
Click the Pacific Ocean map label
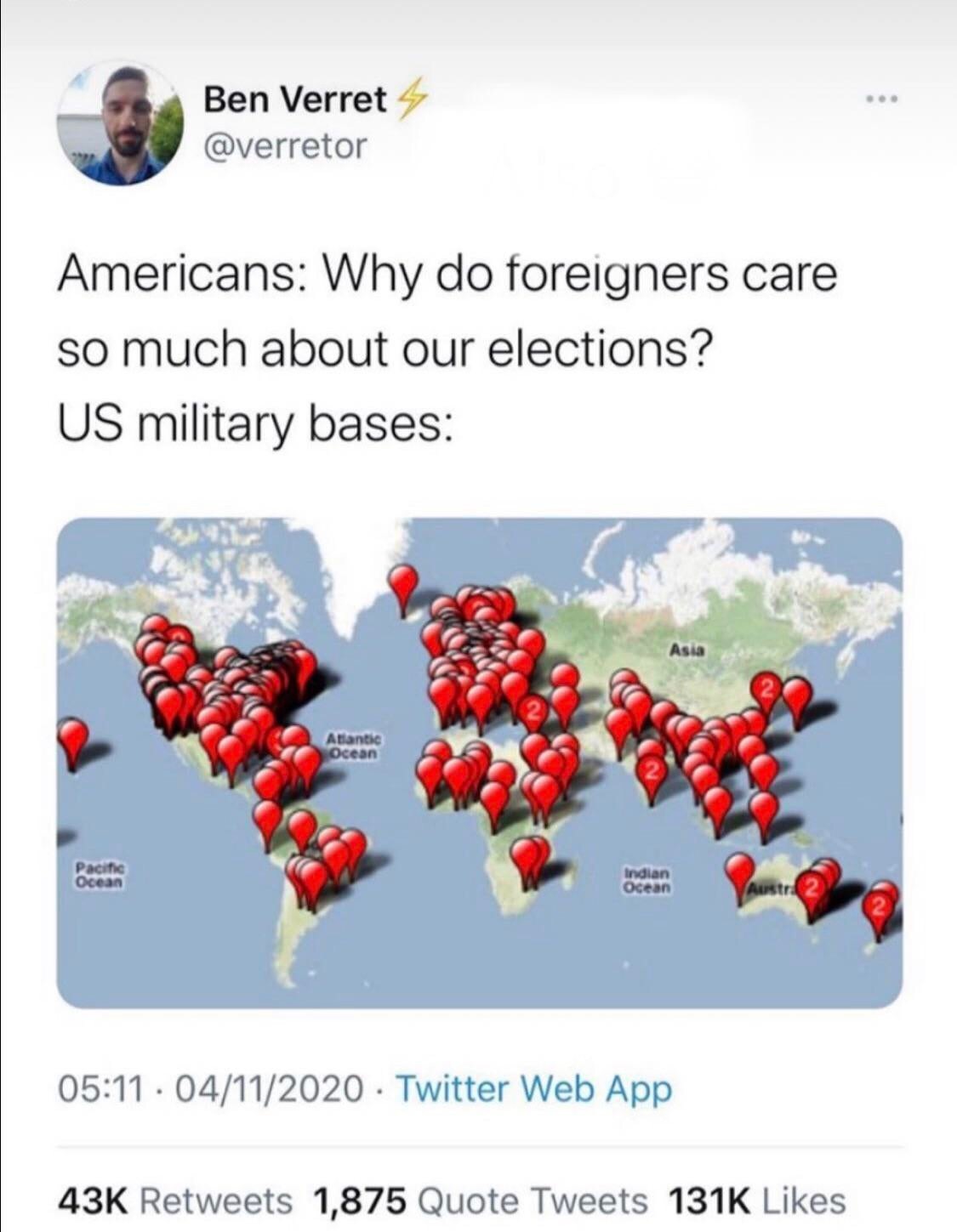[x=100, y=876]
